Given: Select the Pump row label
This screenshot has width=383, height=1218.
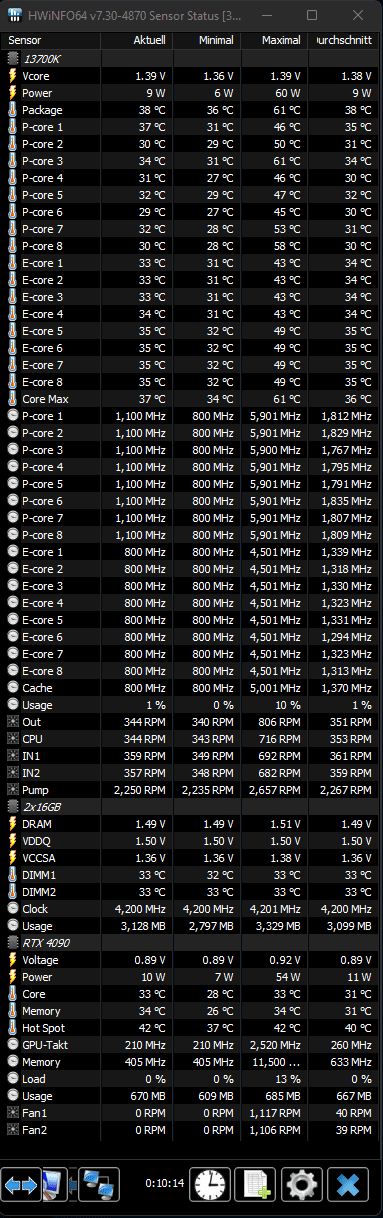Looking at the screenshot, I should (36, 790).
